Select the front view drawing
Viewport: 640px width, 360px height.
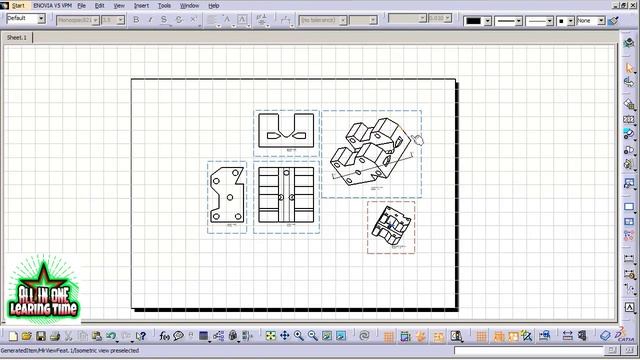(x=286, y=197)
